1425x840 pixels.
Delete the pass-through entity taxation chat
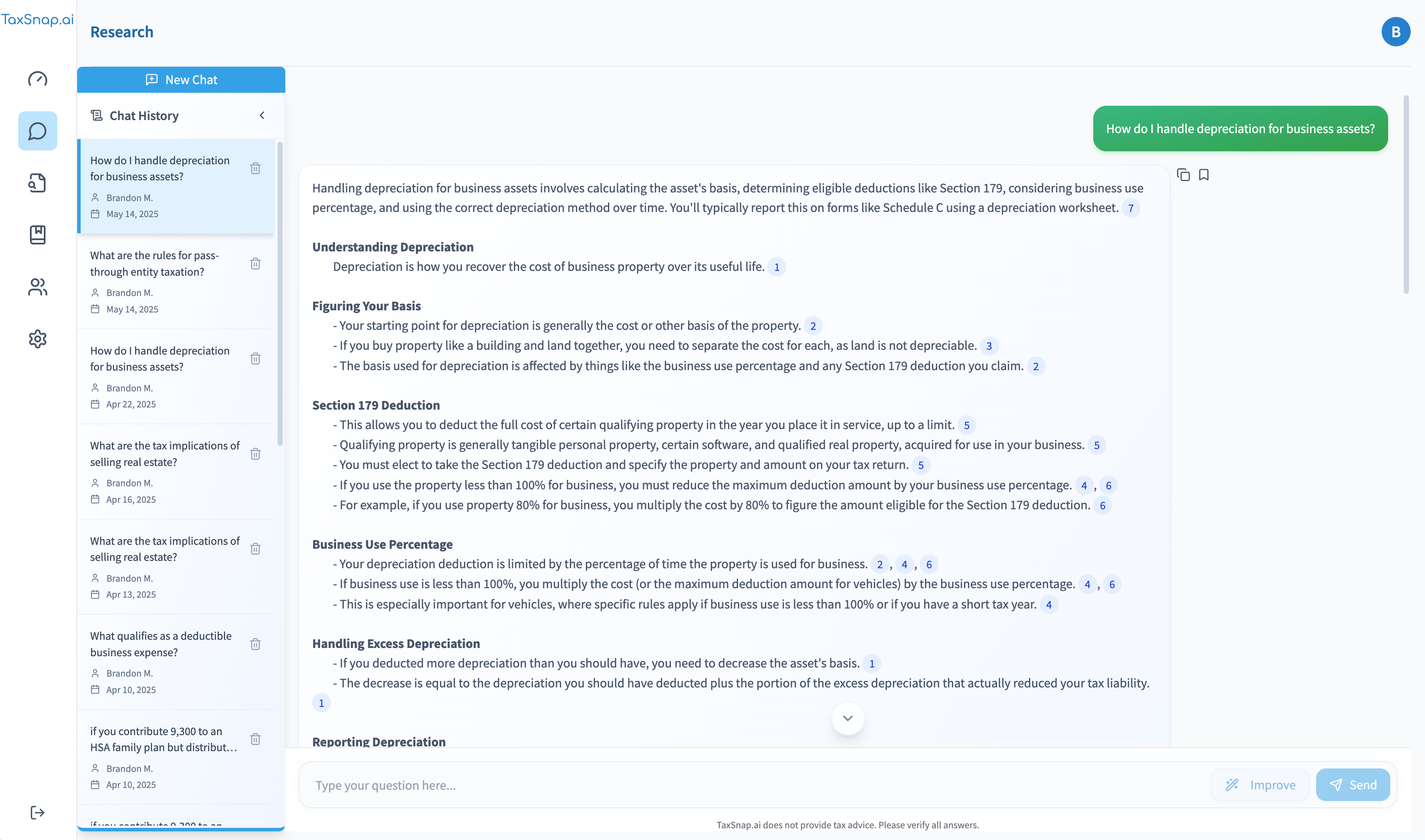click(x=255, y=264)
